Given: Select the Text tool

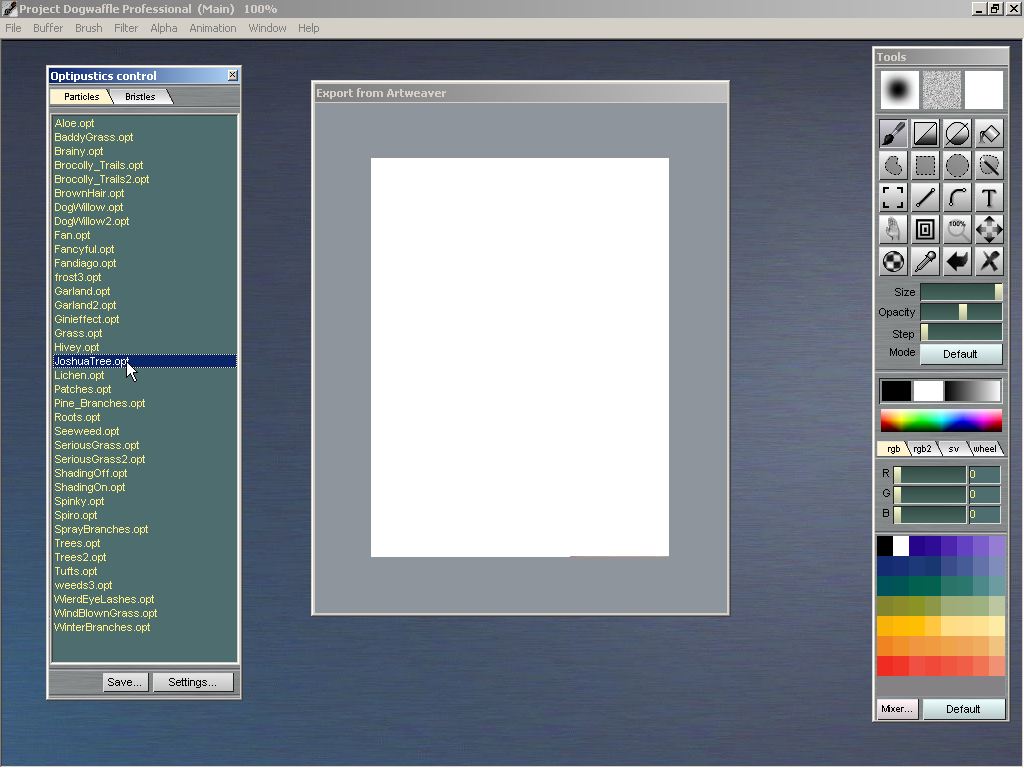Looking at the screenshot, I should [989, 198].
